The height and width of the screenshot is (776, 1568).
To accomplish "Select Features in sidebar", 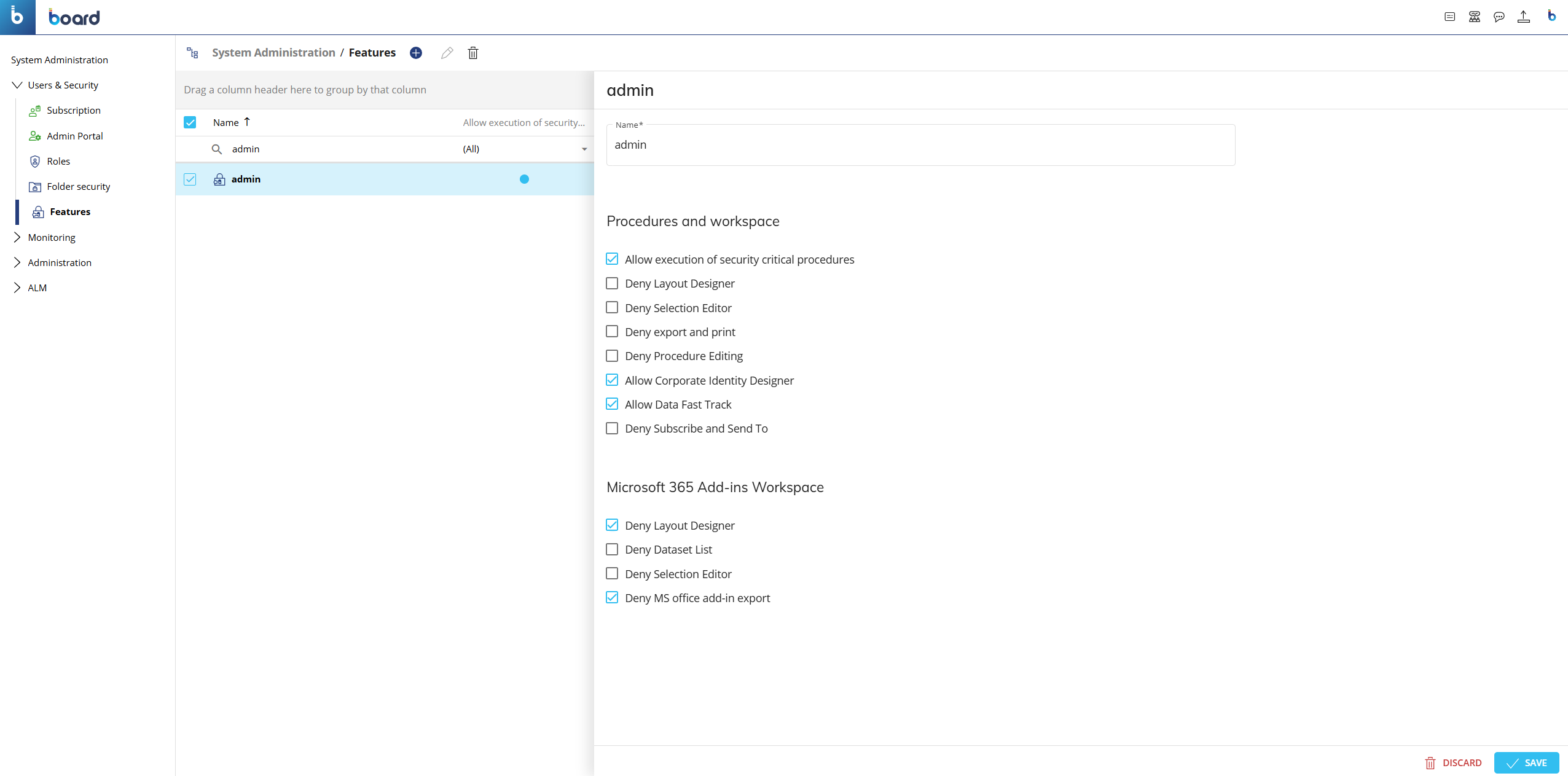I will (x=70, y=212).
